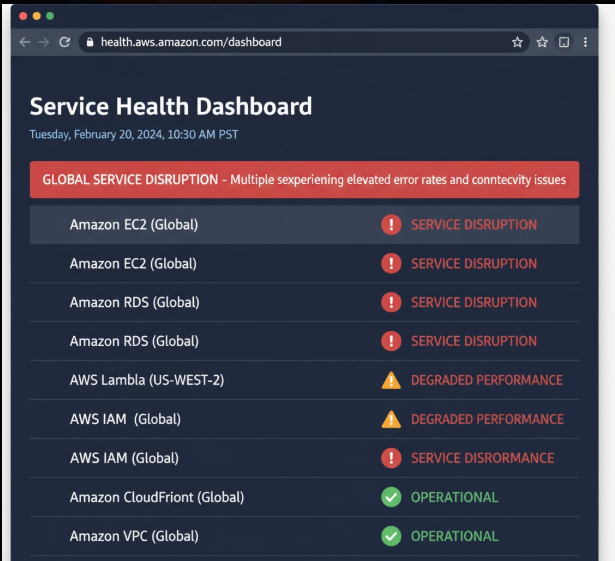This screenshot has height=561, width=615.
Task: Click the SERVICE DISRORMANCE status text
Action: click(x=482, y=458)
